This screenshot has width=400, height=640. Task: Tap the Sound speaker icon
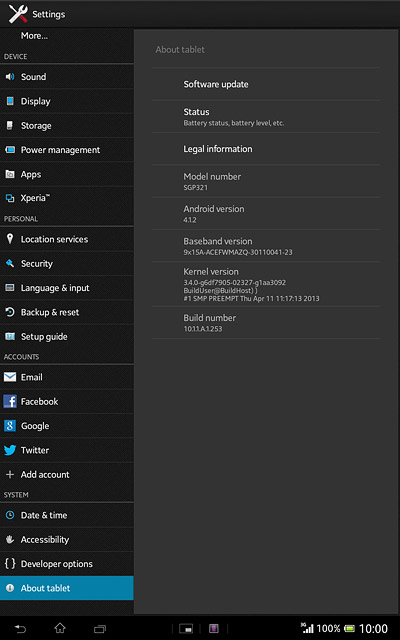tap(10, 77)
